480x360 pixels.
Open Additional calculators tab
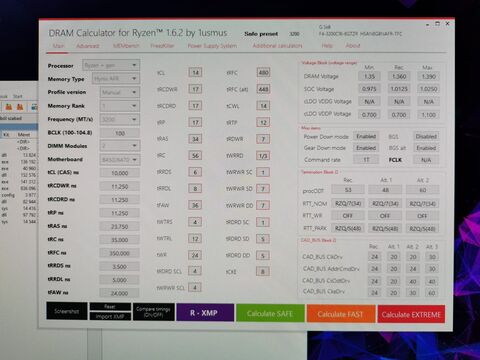(277, 46)
